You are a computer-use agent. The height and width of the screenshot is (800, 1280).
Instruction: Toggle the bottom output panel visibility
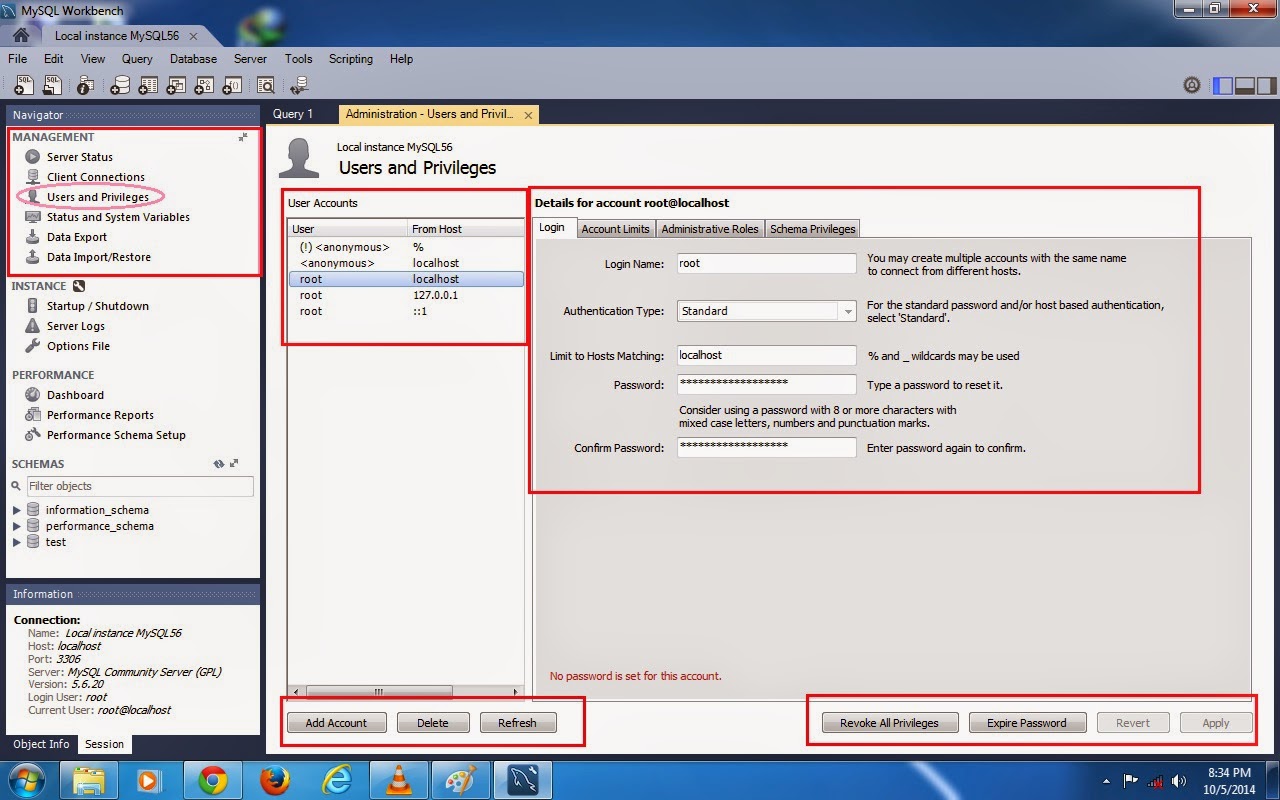1245,86
